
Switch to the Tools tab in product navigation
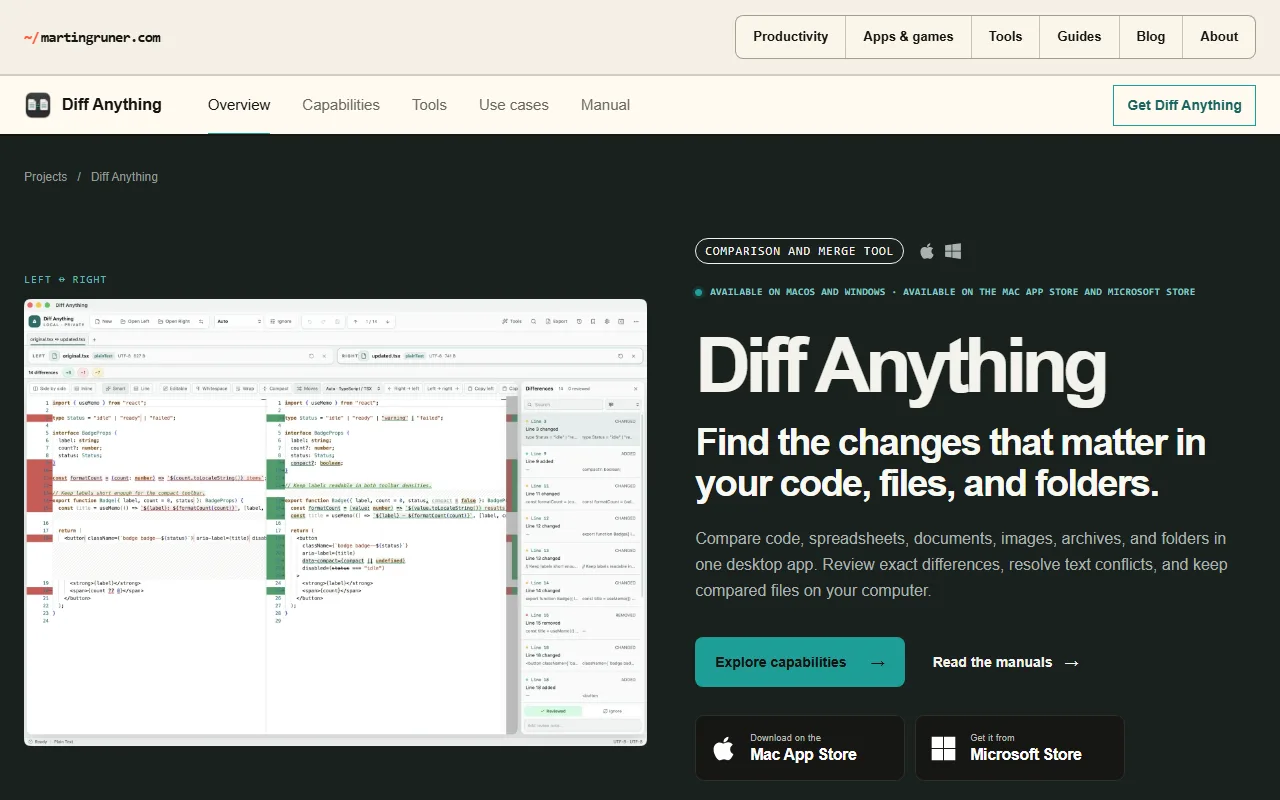[429, 105]
